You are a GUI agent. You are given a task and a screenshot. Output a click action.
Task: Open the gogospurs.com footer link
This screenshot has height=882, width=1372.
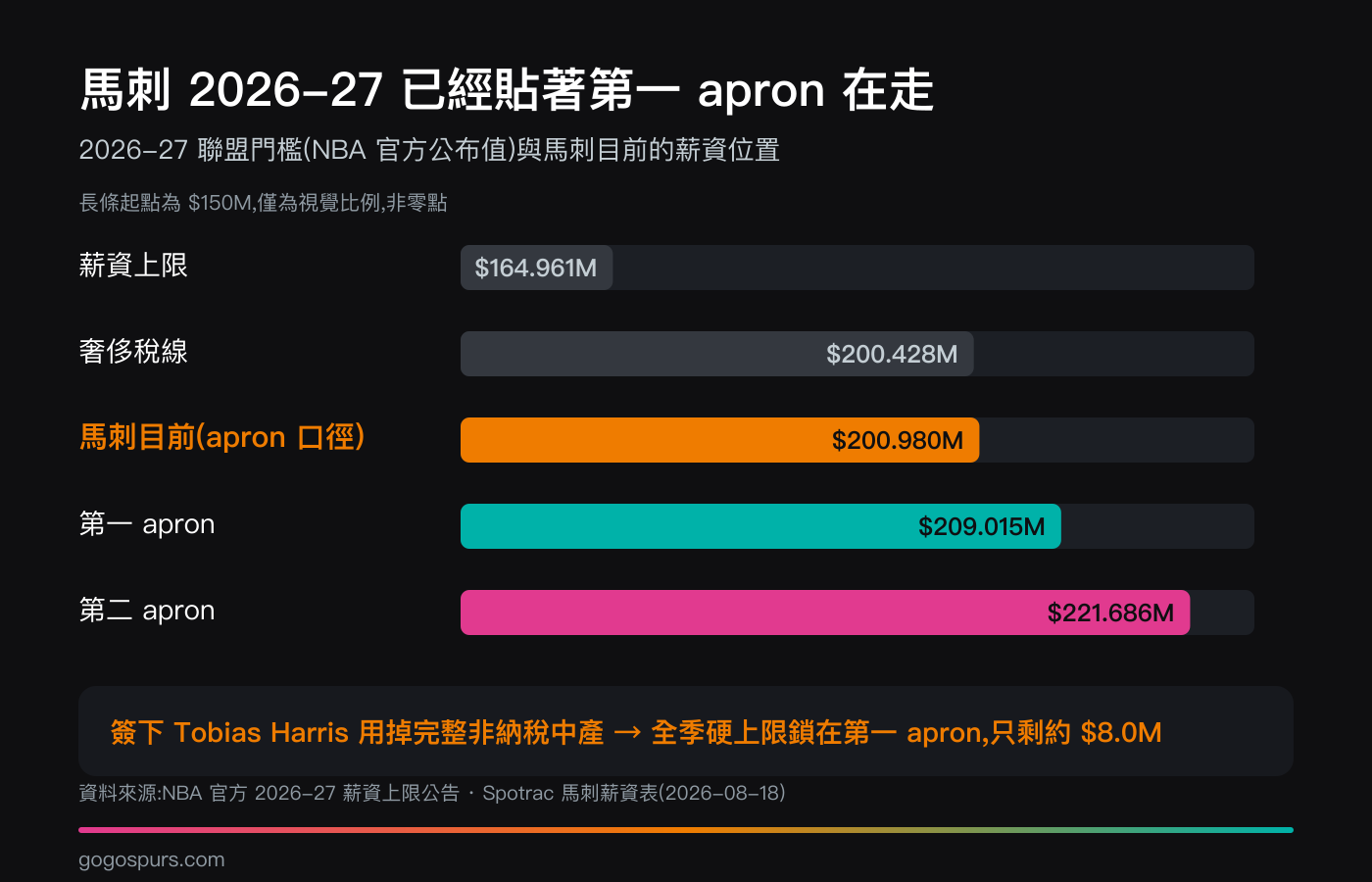point(152,860)
